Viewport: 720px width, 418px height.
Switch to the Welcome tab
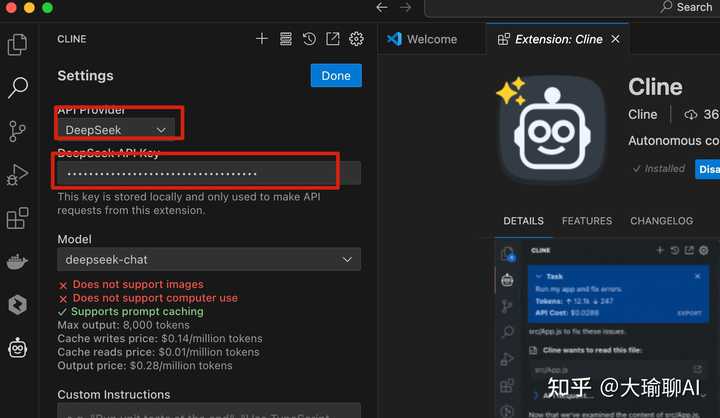pyautogui.click(x=422, y=40)
